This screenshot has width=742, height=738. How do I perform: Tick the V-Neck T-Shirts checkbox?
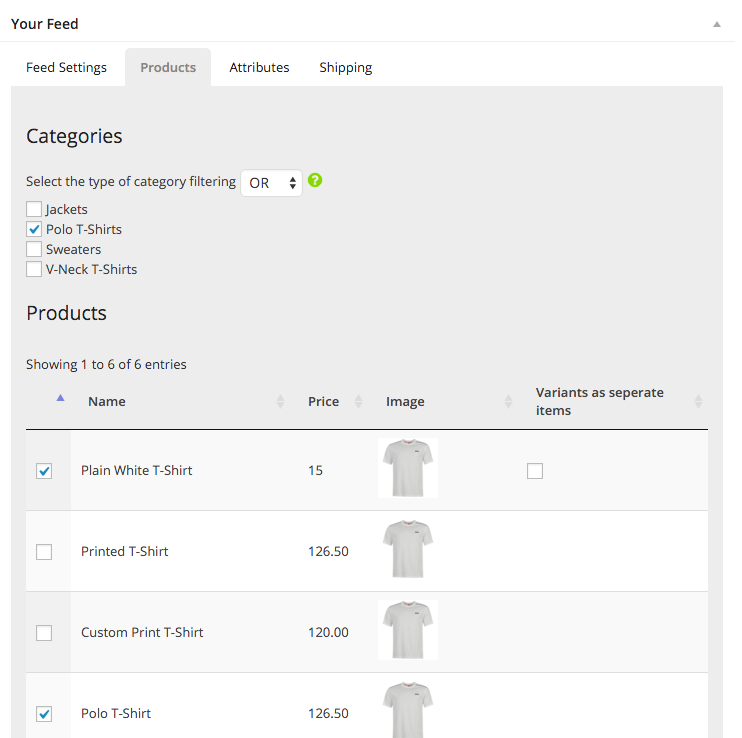click(x=34, y=269)
